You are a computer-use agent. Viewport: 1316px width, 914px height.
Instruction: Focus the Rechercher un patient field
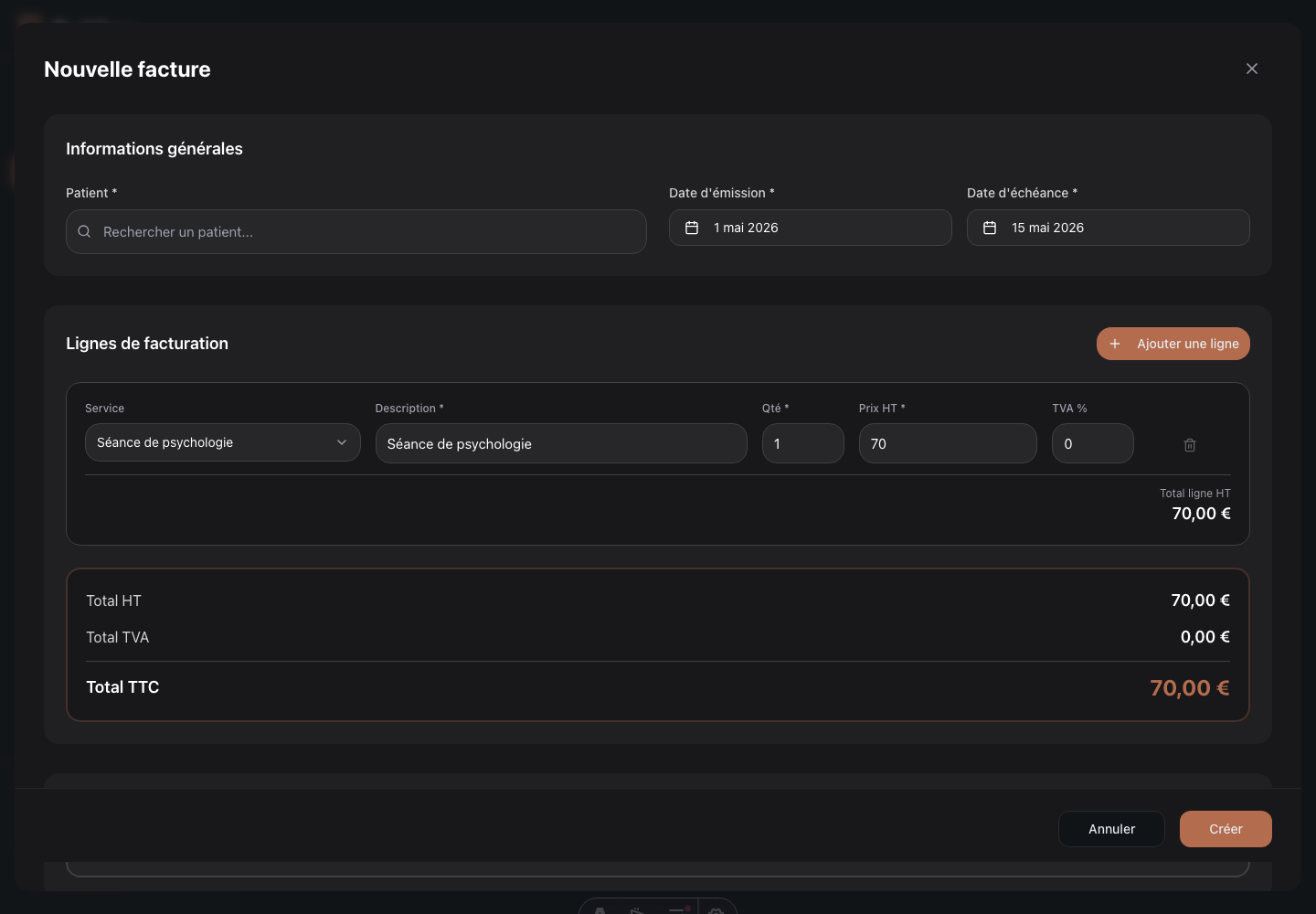point(356,232)
